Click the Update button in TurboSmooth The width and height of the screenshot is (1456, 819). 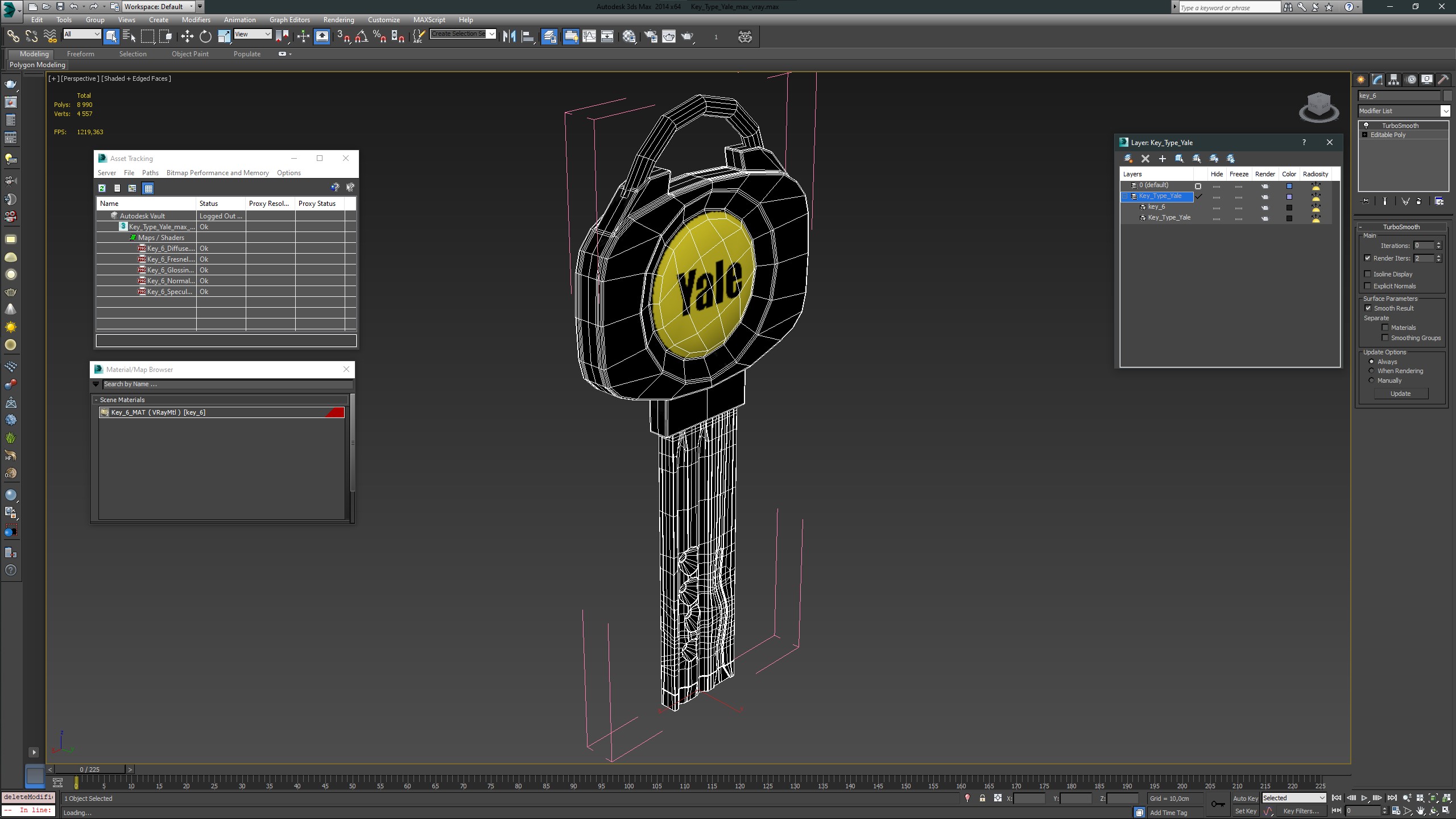coord(1400,394)
